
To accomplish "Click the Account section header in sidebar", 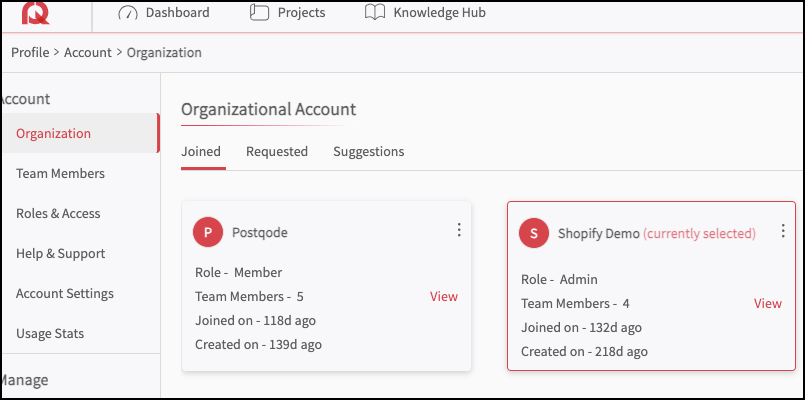I will [26, 99].
